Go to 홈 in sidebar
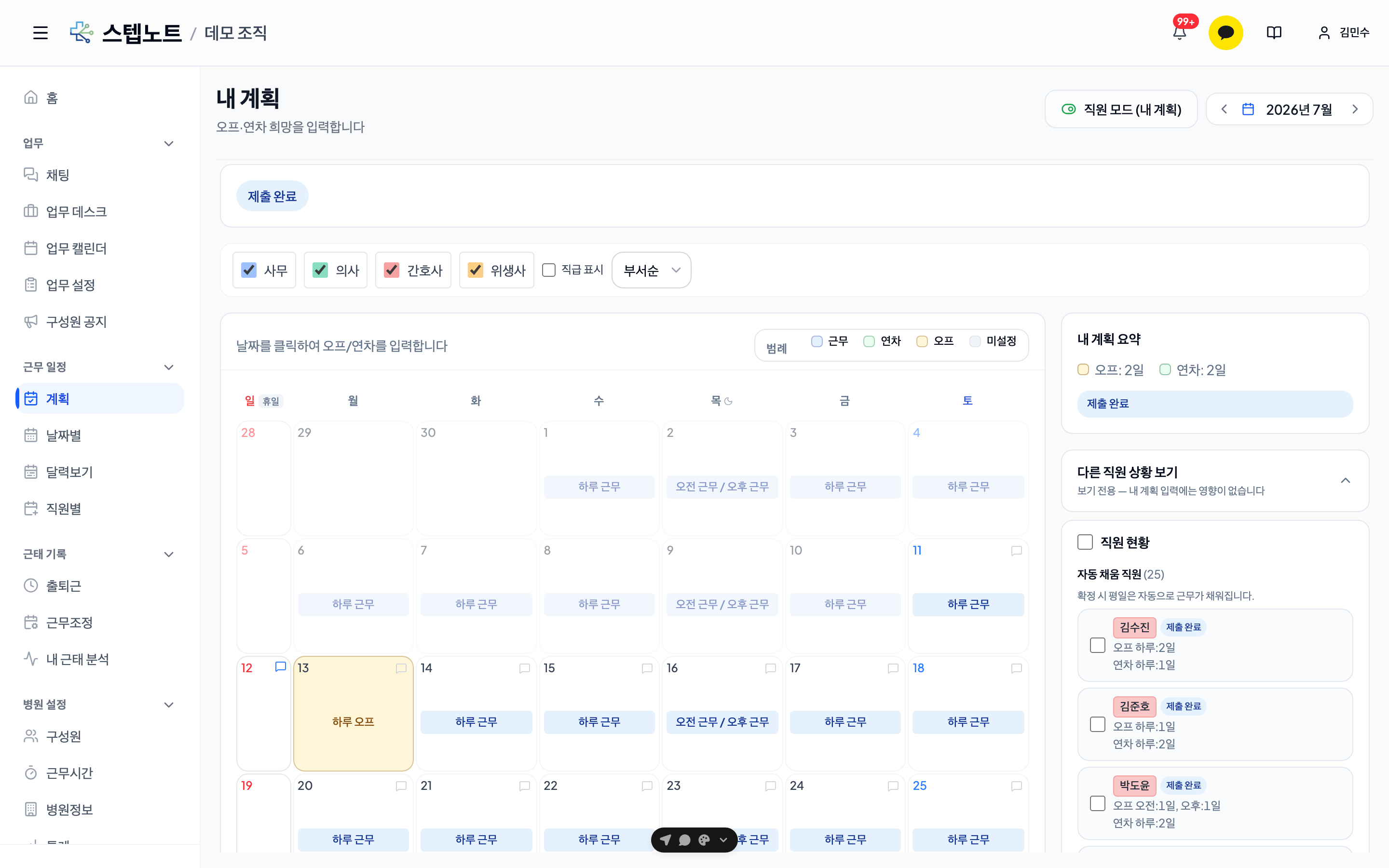The height and width of the screenshot is (868, 1389). [x=100, y=97]
